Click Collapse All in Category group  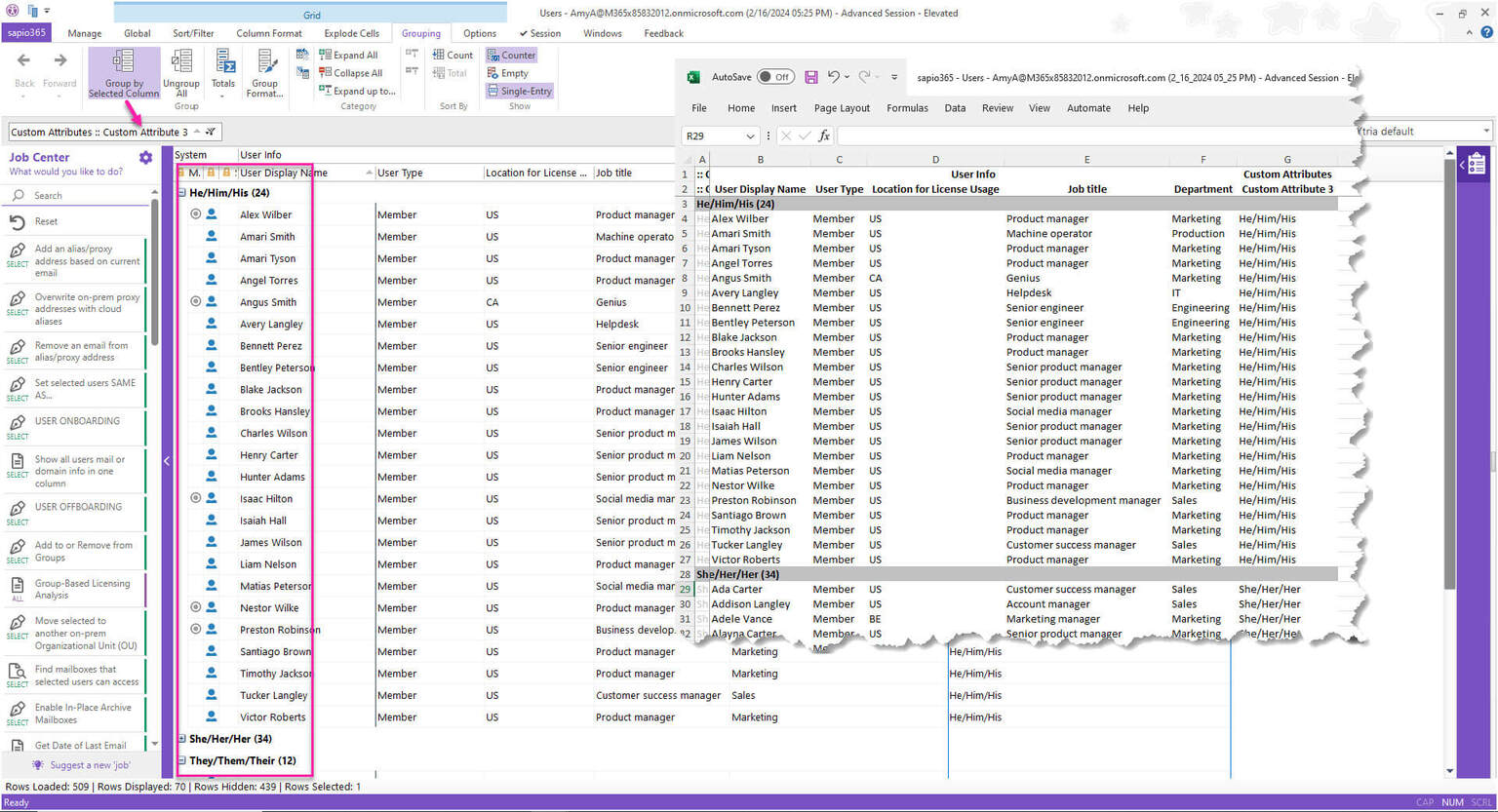[350, 73]
